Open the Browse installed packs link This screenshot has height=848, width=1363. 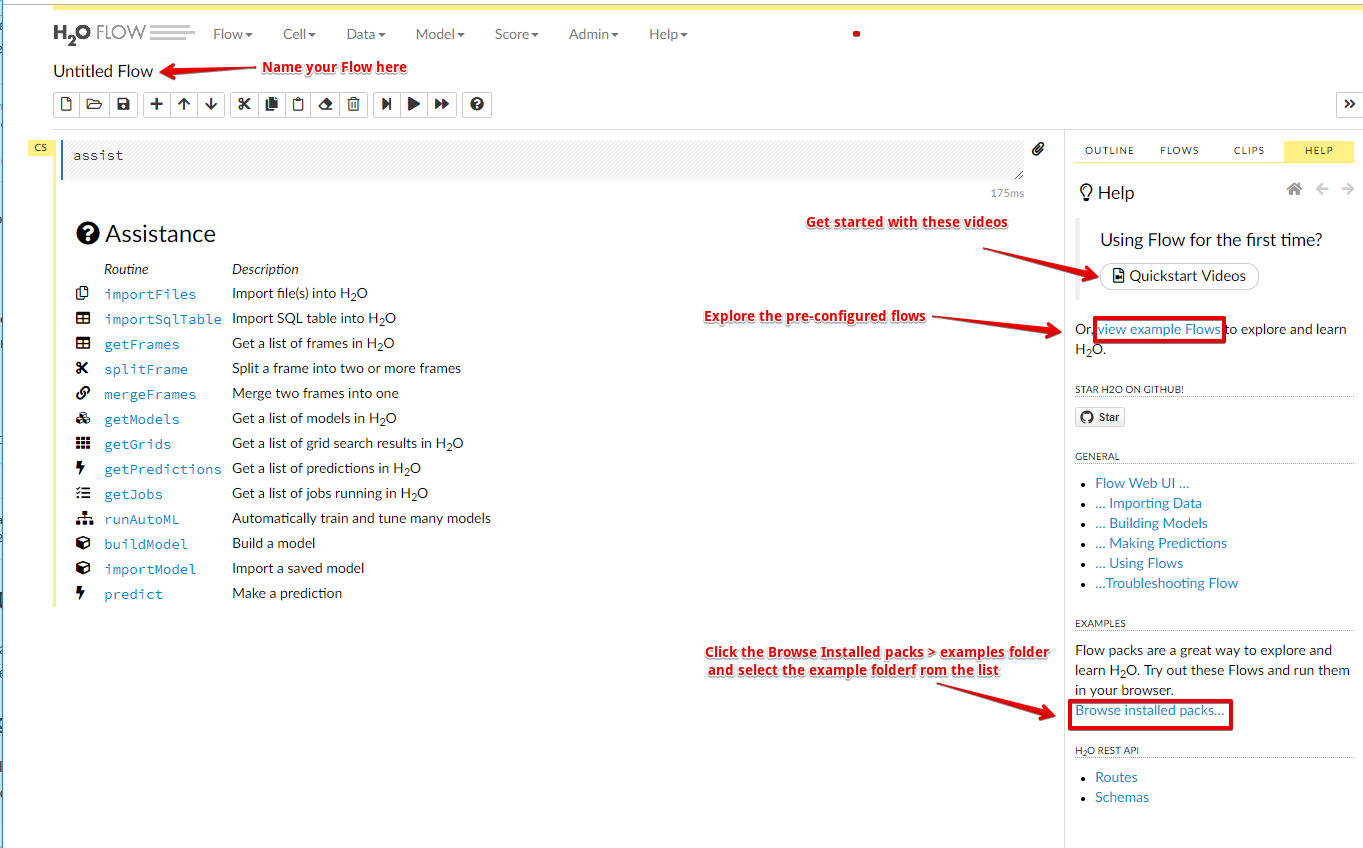pyautogui.click(x=1150, y=711)
